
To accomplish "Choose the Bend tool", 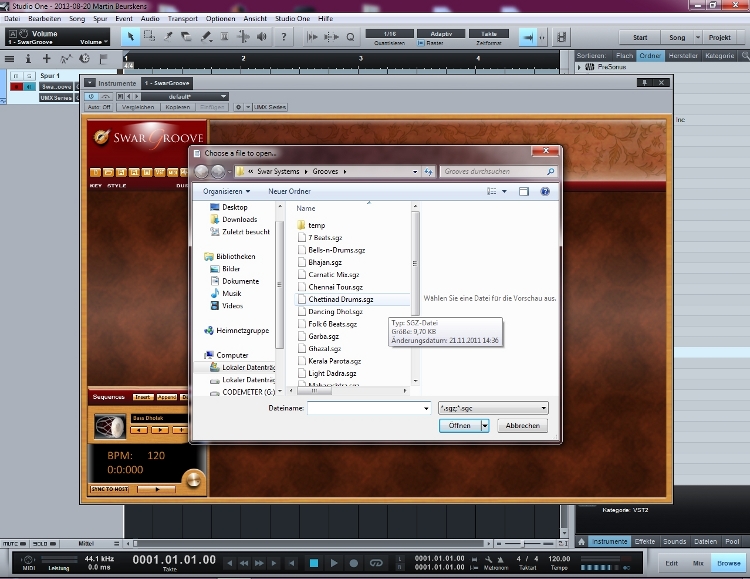I will click(x=243, y=37).
